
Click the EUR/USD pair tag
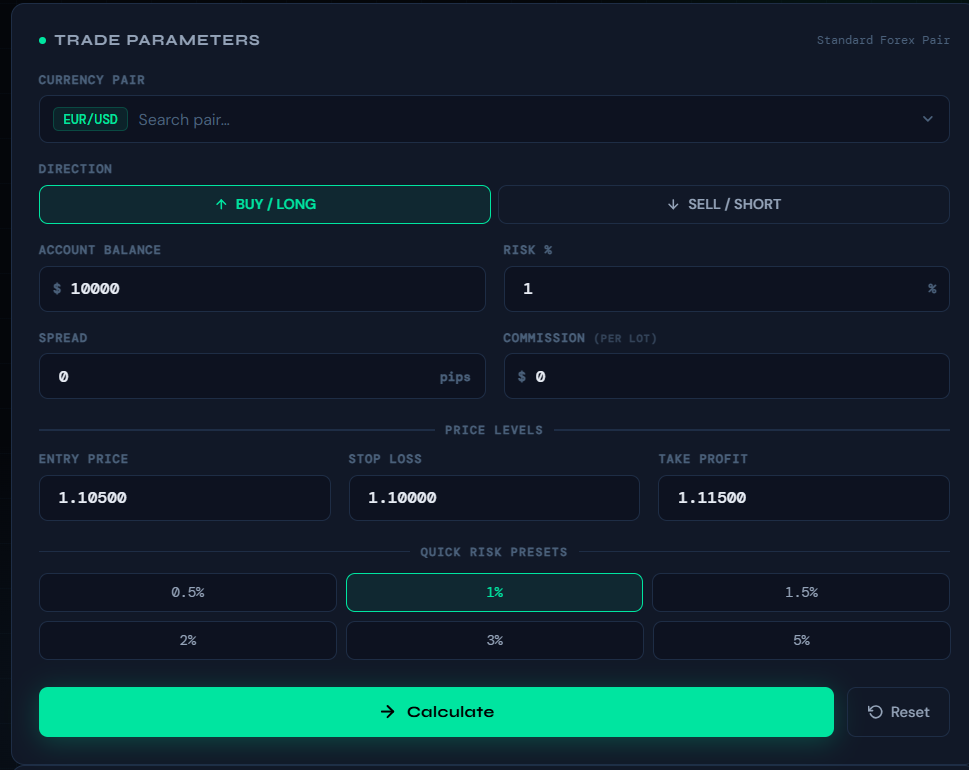click(x=90, y=120)
